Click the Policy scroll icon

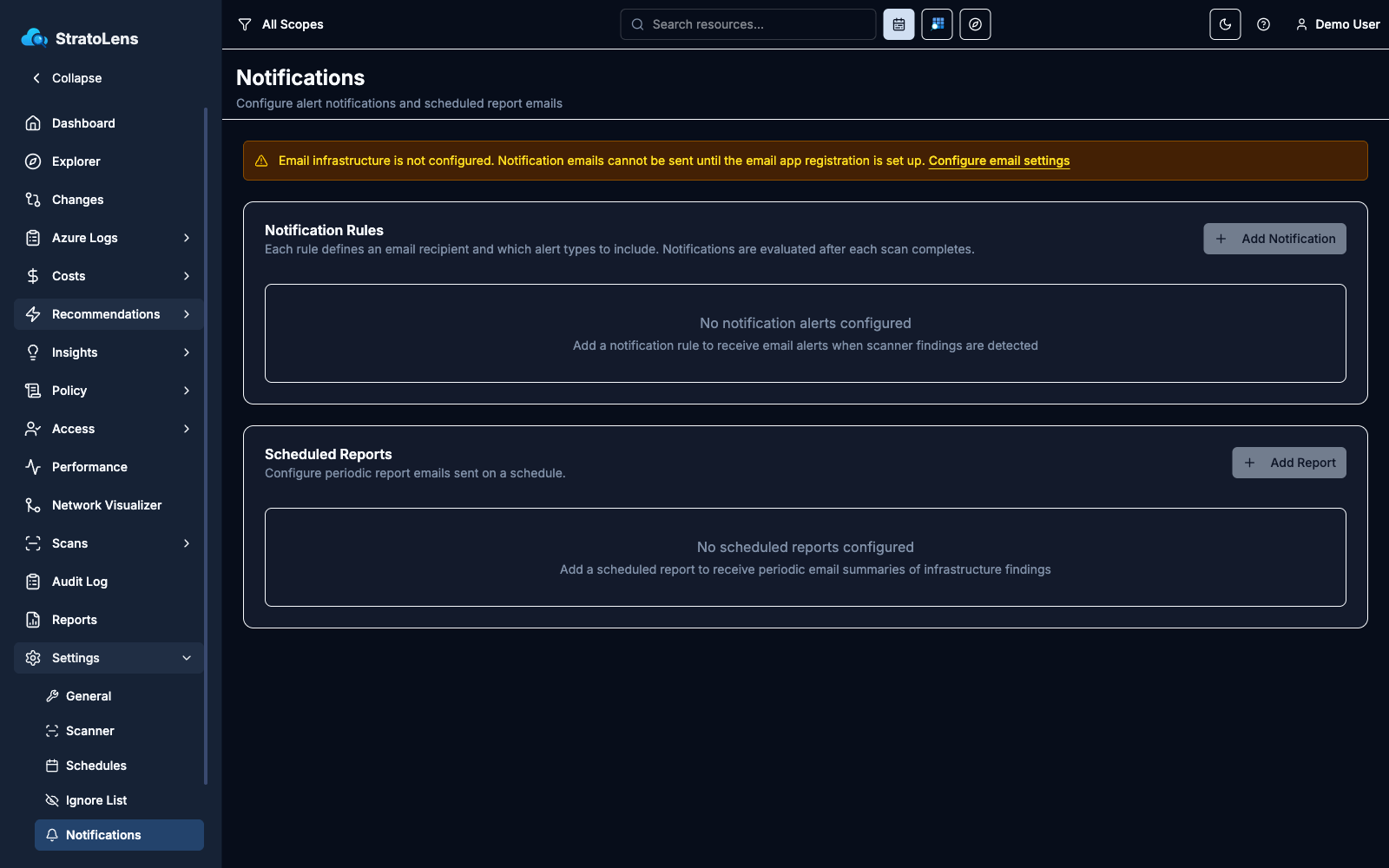point(33,391)
